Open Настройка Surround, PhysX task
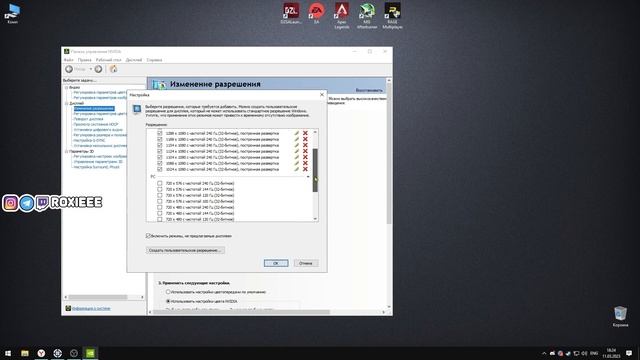This screenshot has height=360, width=640. pos(97,167)
